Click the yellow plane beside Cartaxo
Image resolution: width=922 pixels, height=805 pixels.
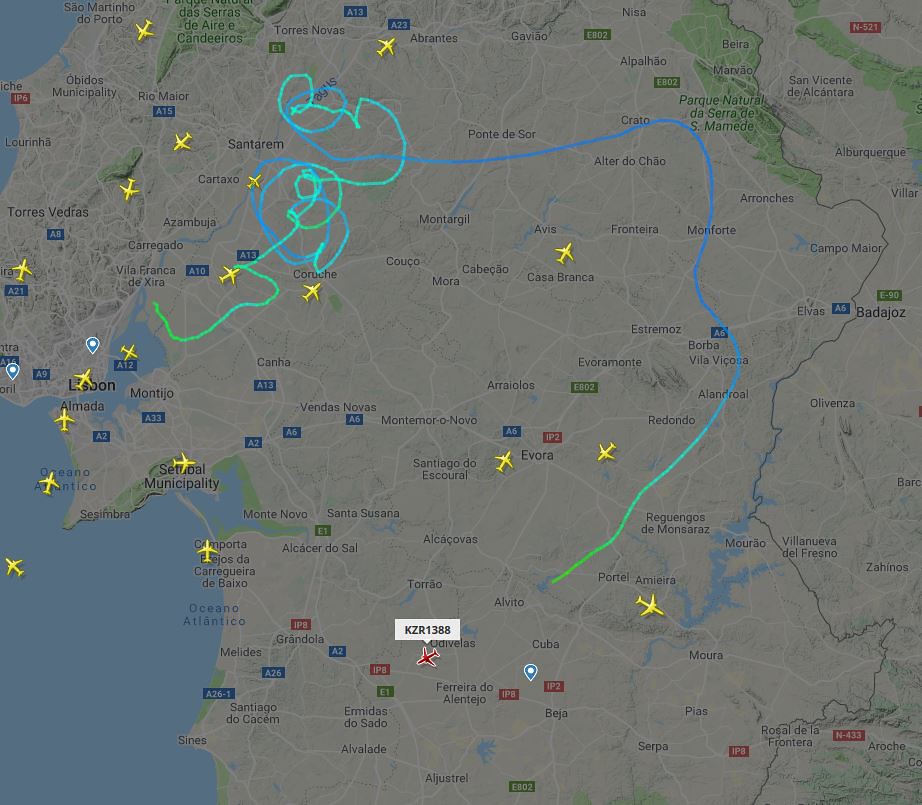click(254, 182)
